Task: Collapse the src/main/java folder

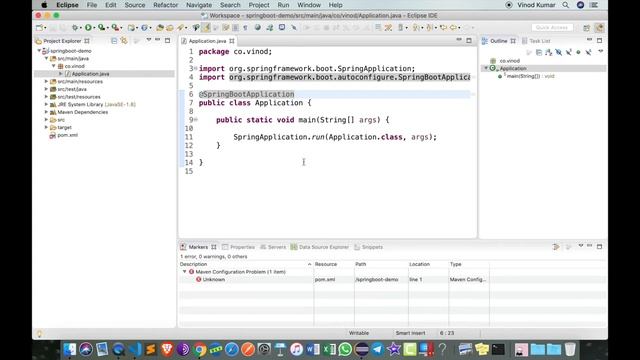Action: click(47, 59)
